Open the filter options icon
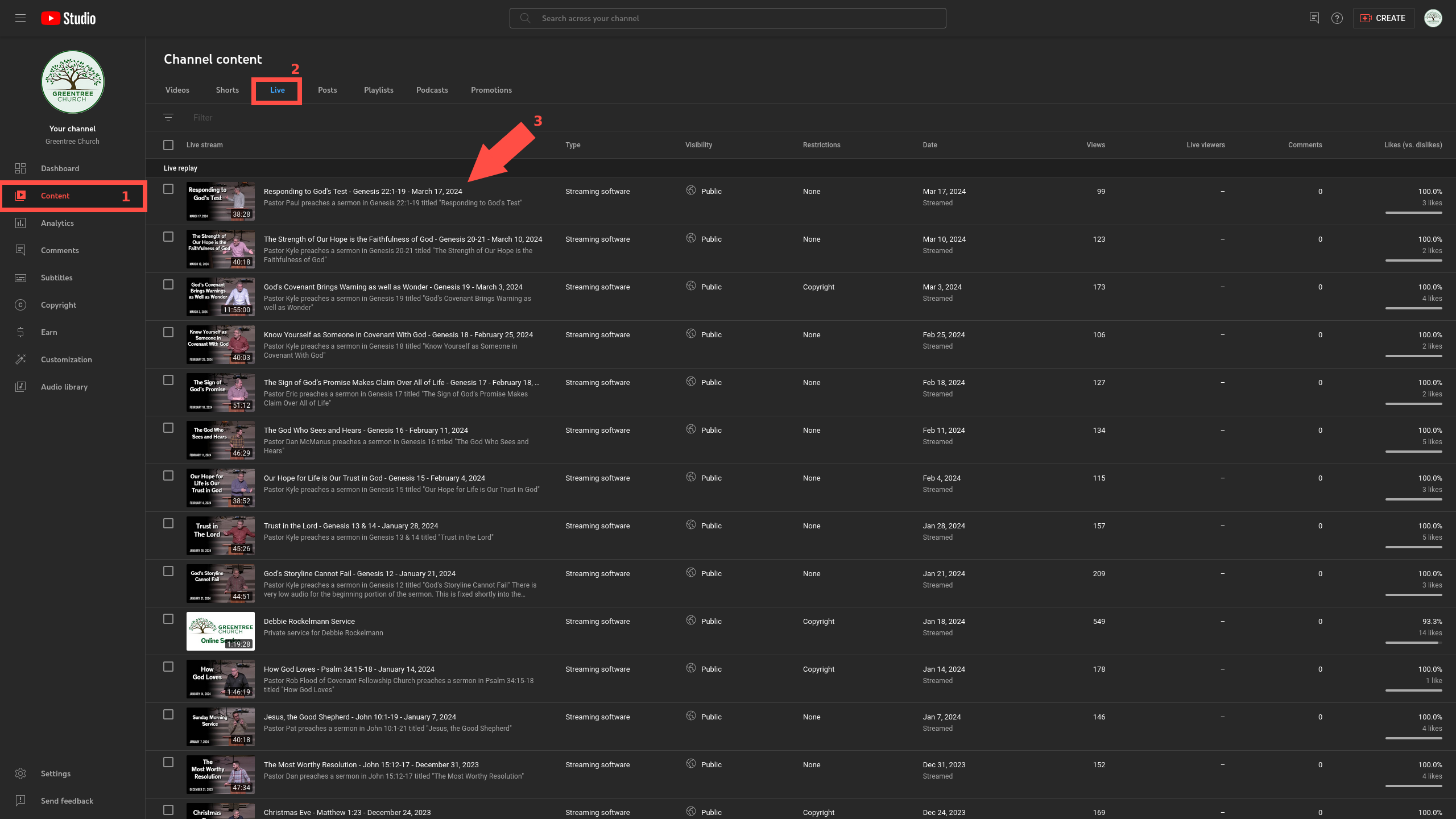The height and width of the screenshot is (819, 1456). coord(168,118)
